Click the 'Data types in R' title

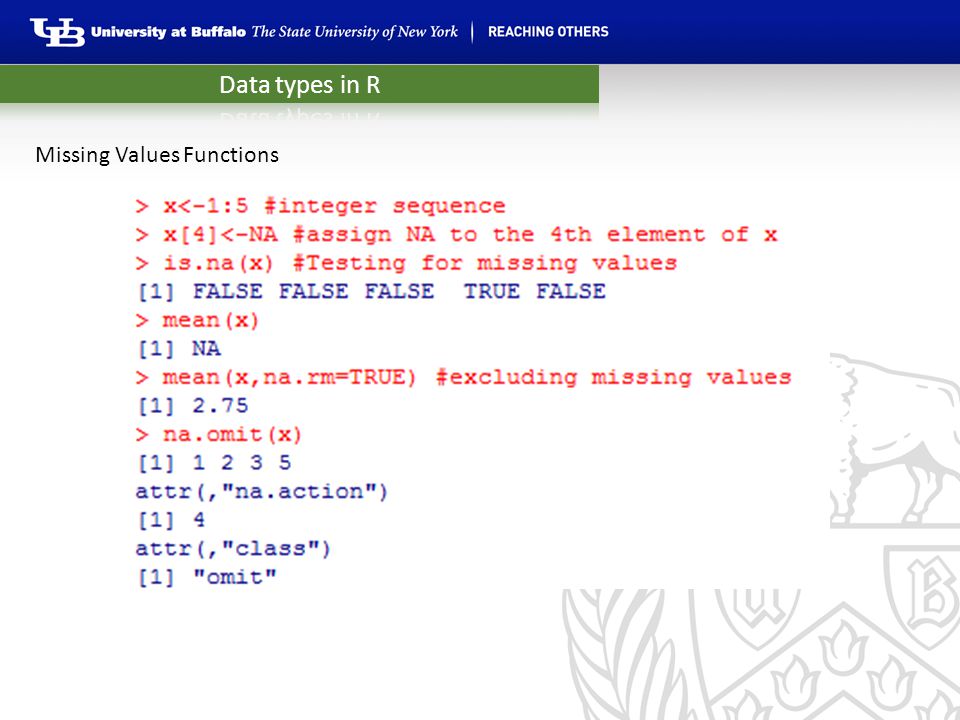(300, 84)
